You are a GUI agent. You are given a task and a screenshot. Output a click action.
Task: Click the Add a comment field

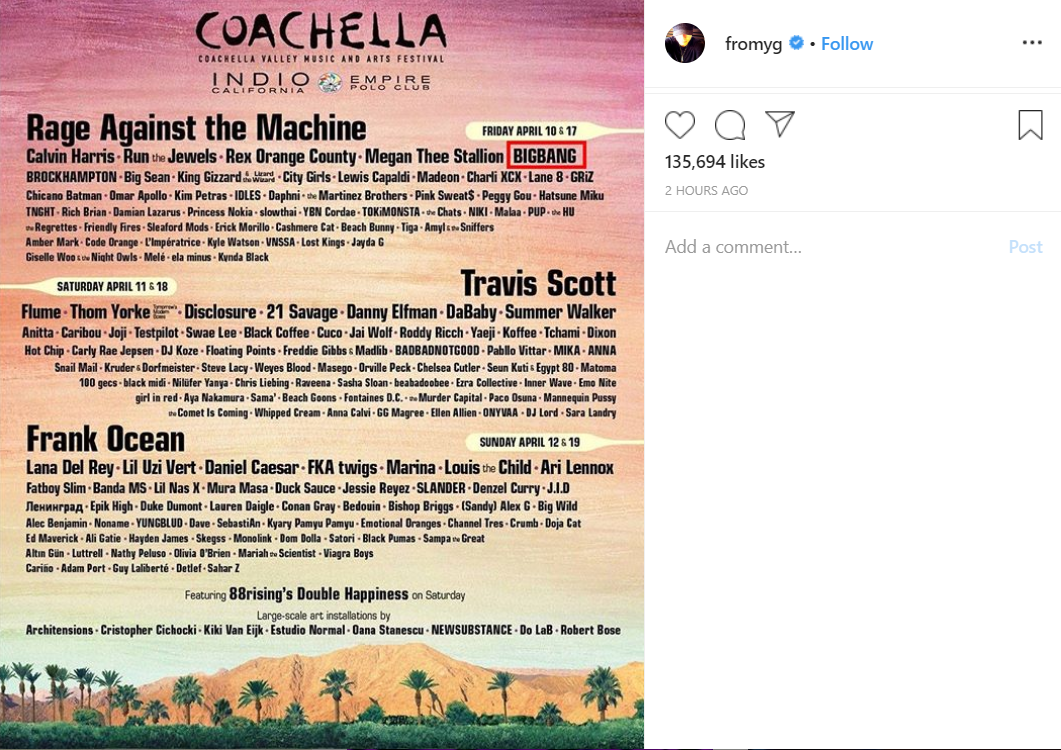click(x=830, y=247)
